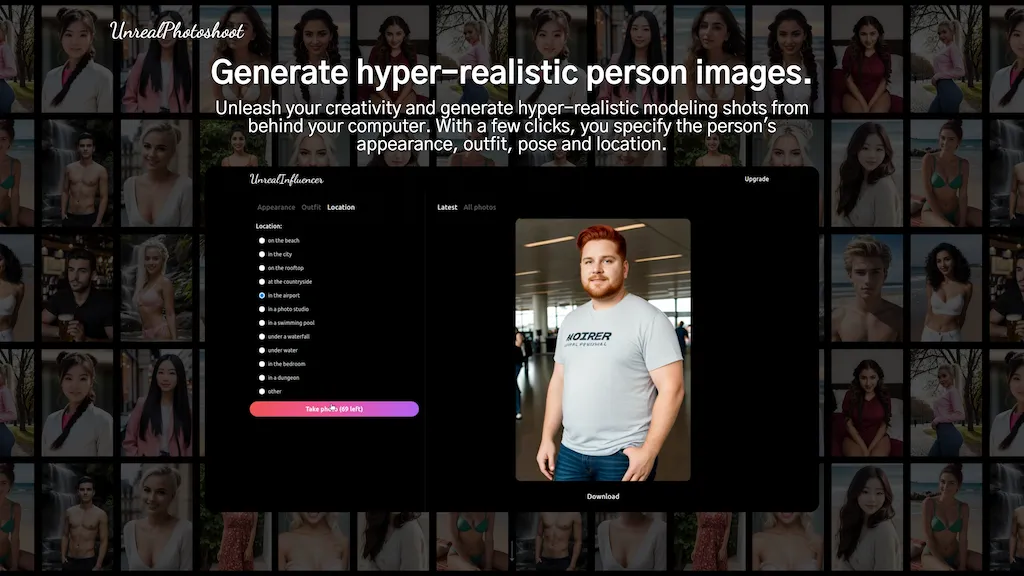Pick the 'under a waterfall' location

[262, 337]
